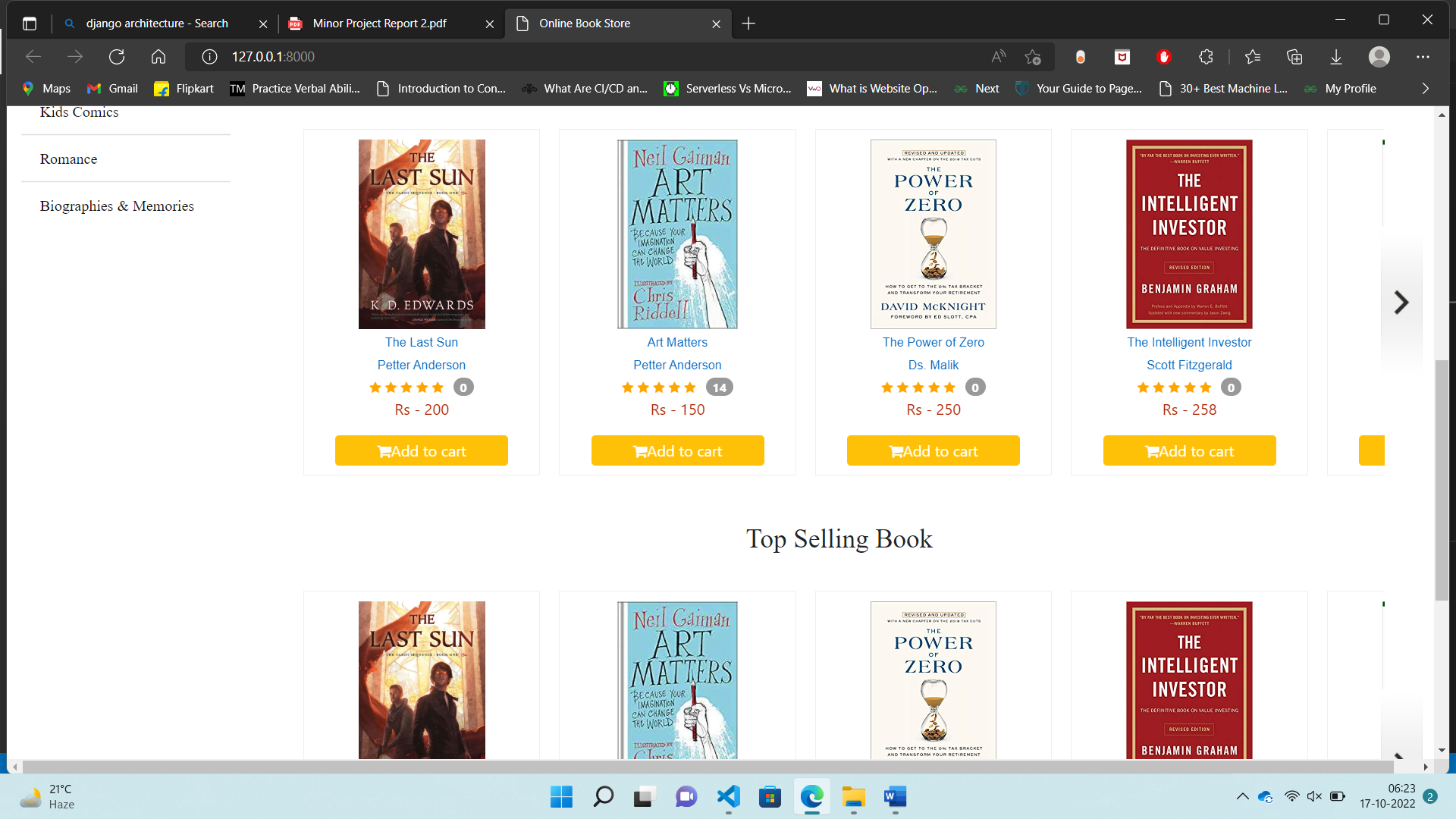Open the Downloads panel in the browser
Viewport: 1456px width, 819px height.
pos(1335,57)
